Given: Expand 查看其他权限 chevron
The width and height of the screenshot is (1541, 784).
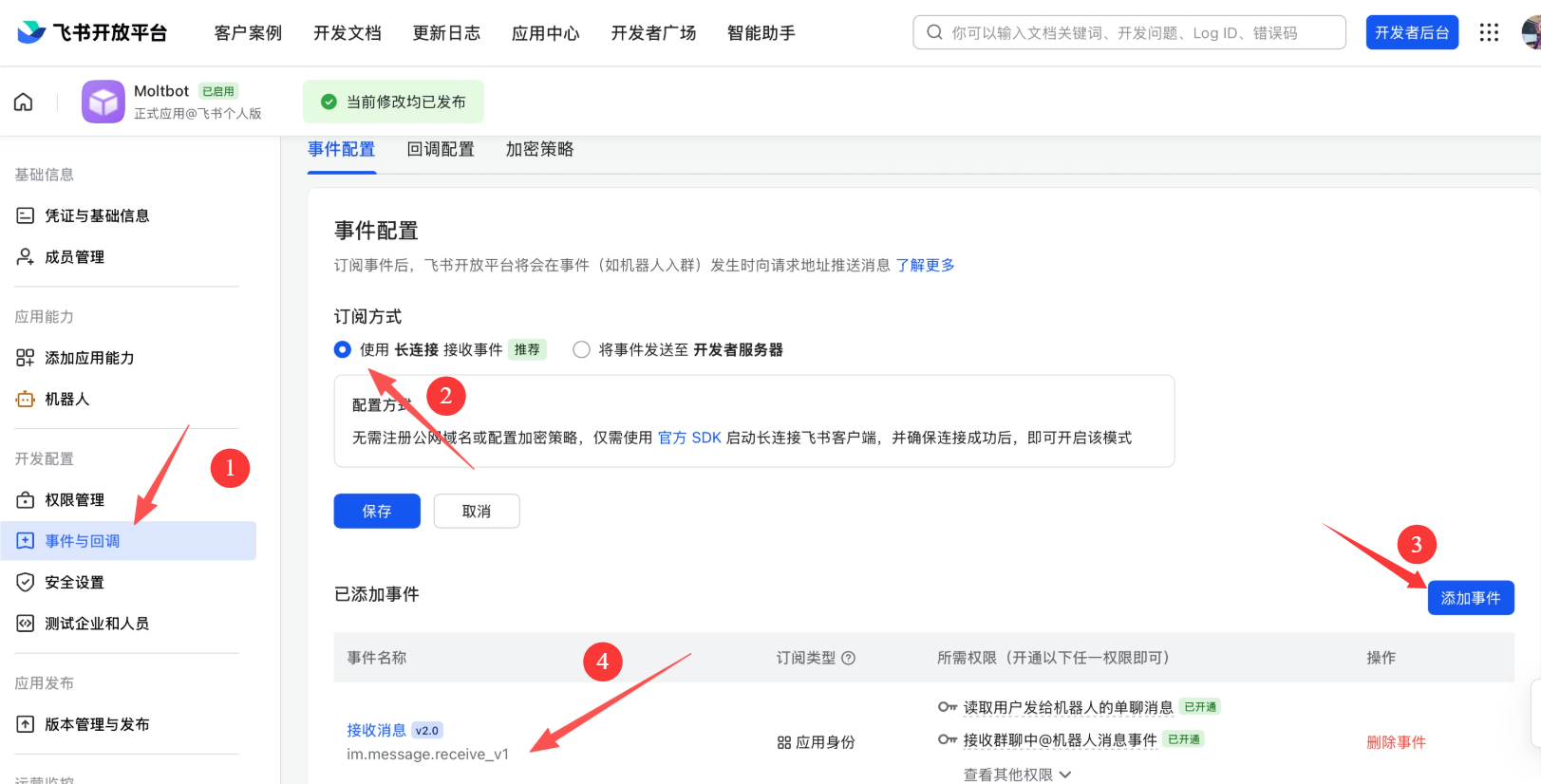Looking at the screenshot, I should click(x=1065, y=775).
